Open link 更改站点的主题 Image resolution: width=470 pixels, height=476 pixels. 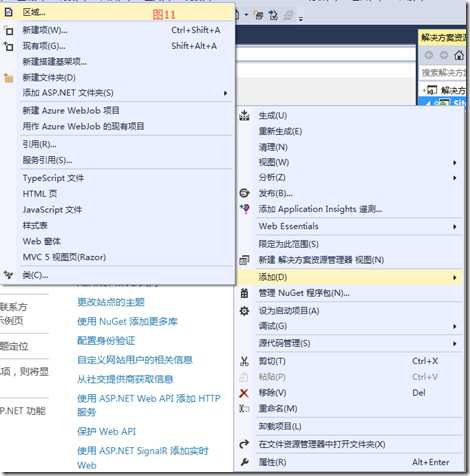(111, 302)
